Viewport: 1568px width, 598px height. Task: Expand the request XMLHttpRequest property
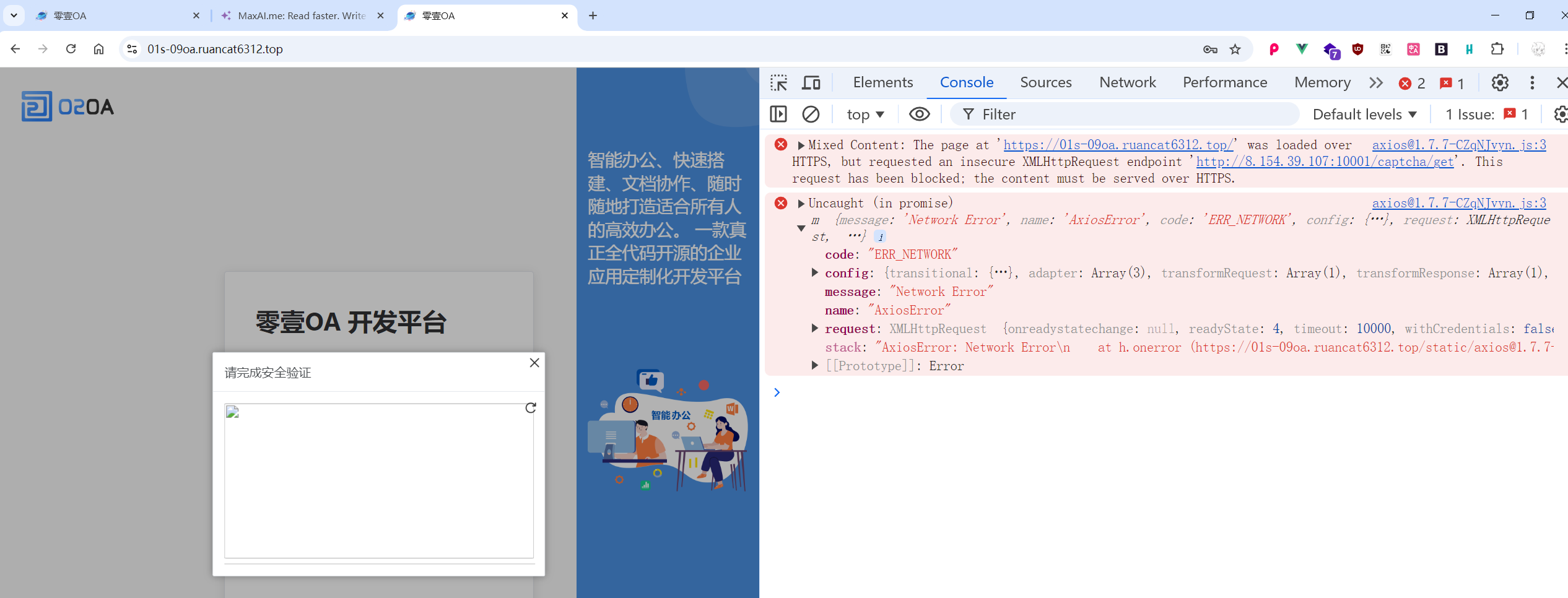click(814, 328)
